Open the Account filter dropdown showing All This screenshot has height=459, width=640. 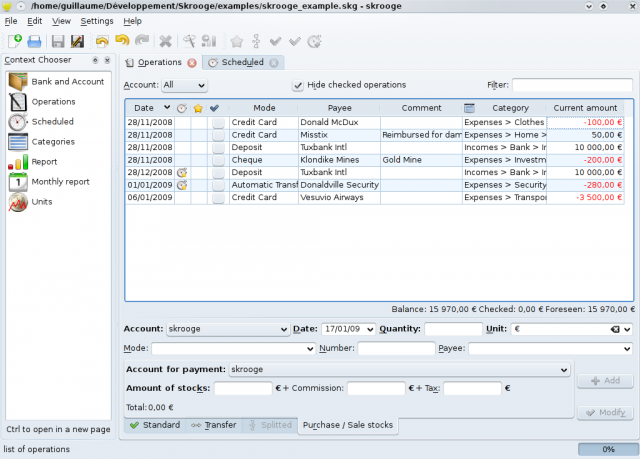coord(183,86)
